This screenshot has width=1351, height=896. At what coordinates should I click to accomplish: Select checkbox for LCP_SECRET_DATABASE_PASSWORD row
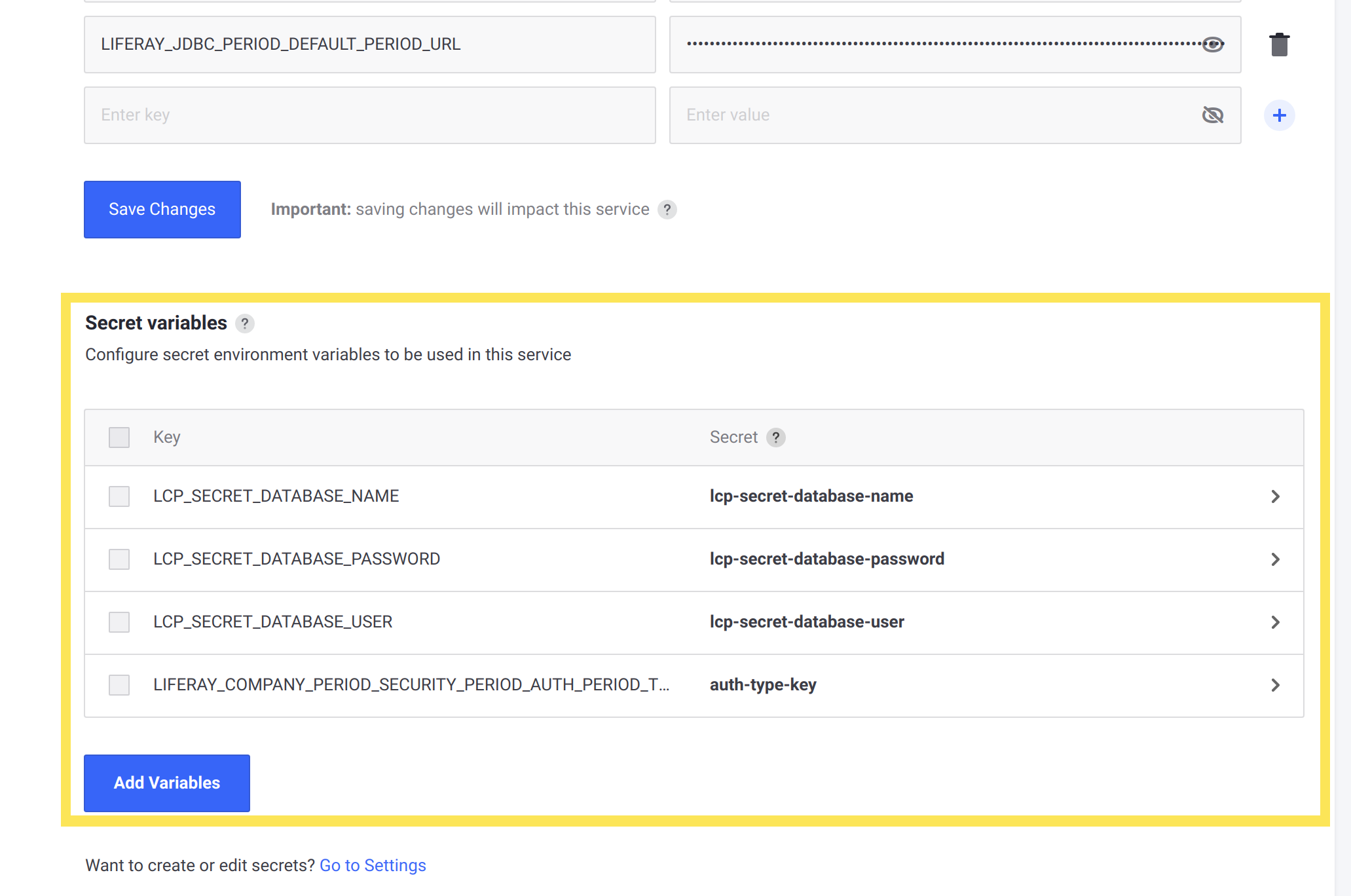pos(119,559)
